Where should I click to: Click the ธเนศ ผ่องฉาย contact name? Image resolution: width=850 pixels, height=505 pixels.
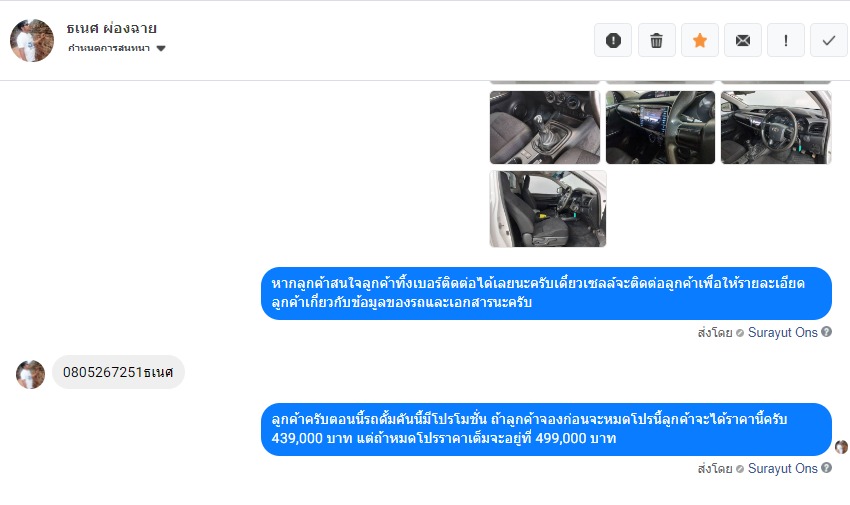112,28
